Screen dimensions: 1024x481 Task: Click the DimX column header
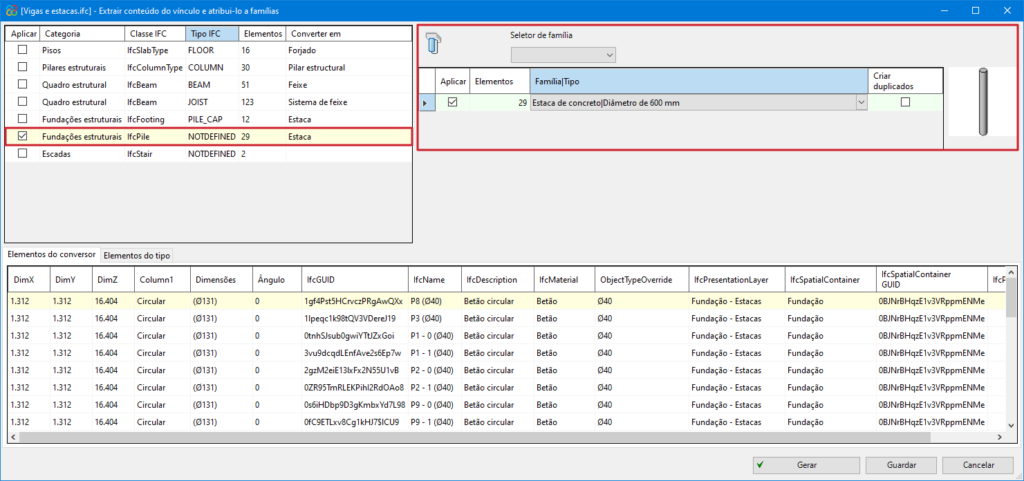click(x=29, y=279)
